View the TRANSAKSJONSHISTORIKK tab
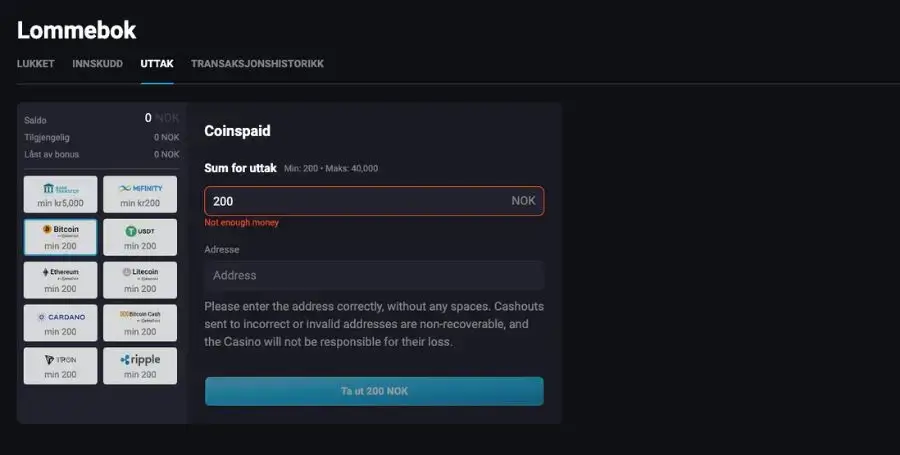Screen dimensions: 900x455 257,64
